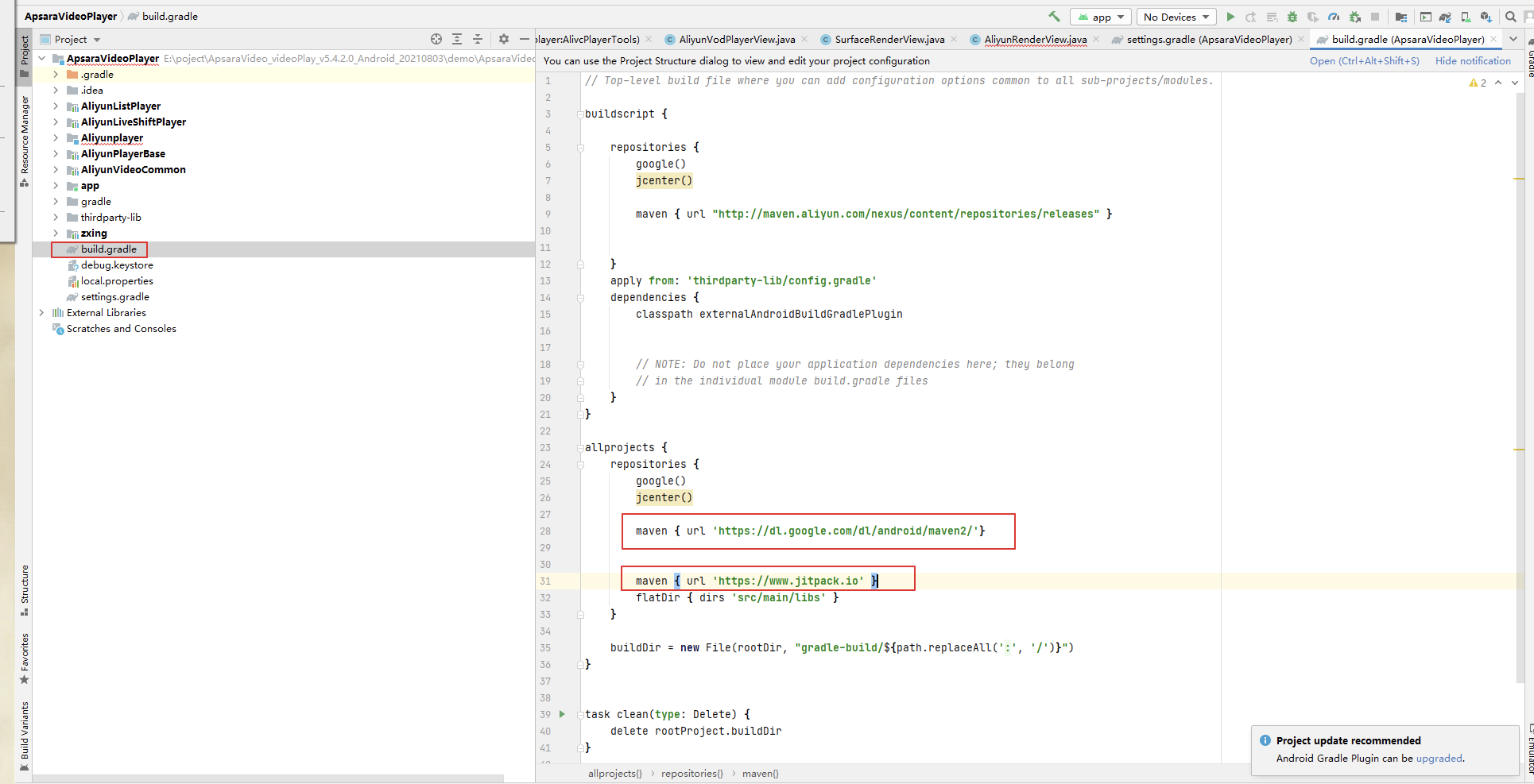1534x784 pixels.
Task: Close the build.gradle (ApsaraVideoPlayer) tab
Action: [1493, 39]
